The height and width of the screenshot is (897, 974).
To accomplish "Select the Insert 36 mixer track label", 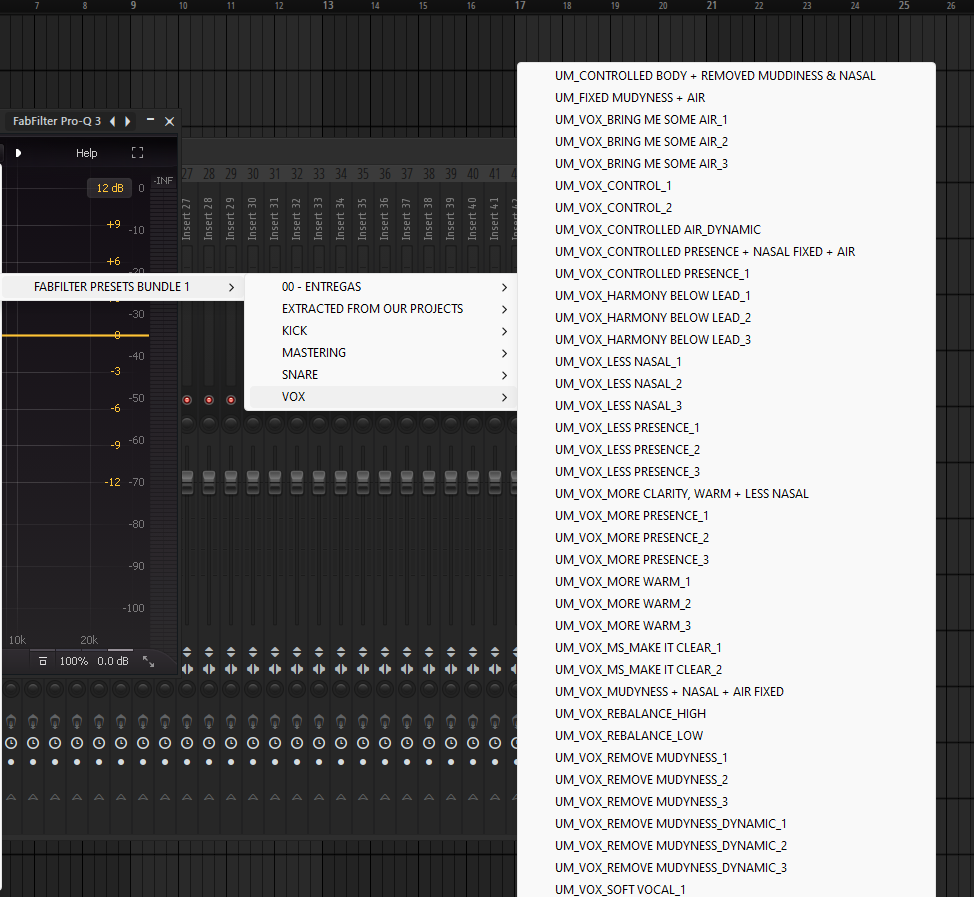I will pyautogui.click(x=385, y=219).
